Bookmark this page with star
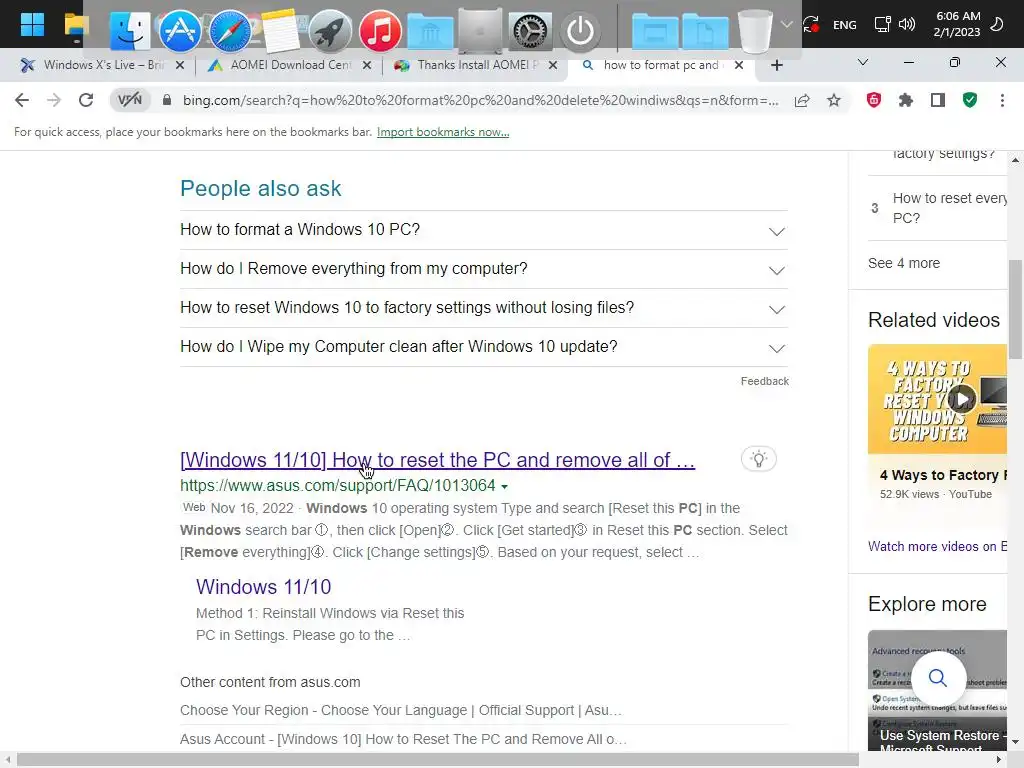Image resolution: width=1024 pixels, height=768 pixels. click(x=834, y=101)
